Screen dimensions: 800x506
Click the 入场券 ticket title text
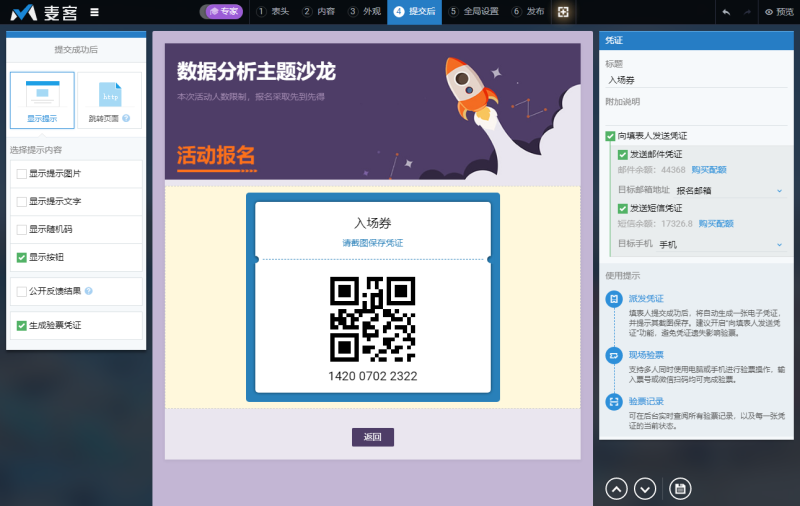372,223
